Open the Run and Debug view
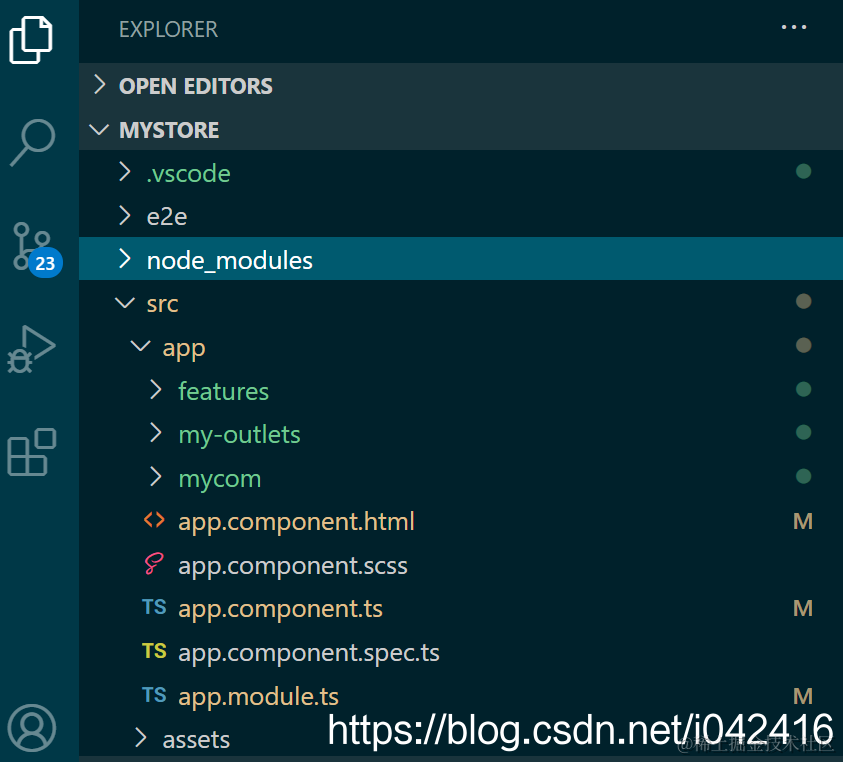 click(31, 349)
